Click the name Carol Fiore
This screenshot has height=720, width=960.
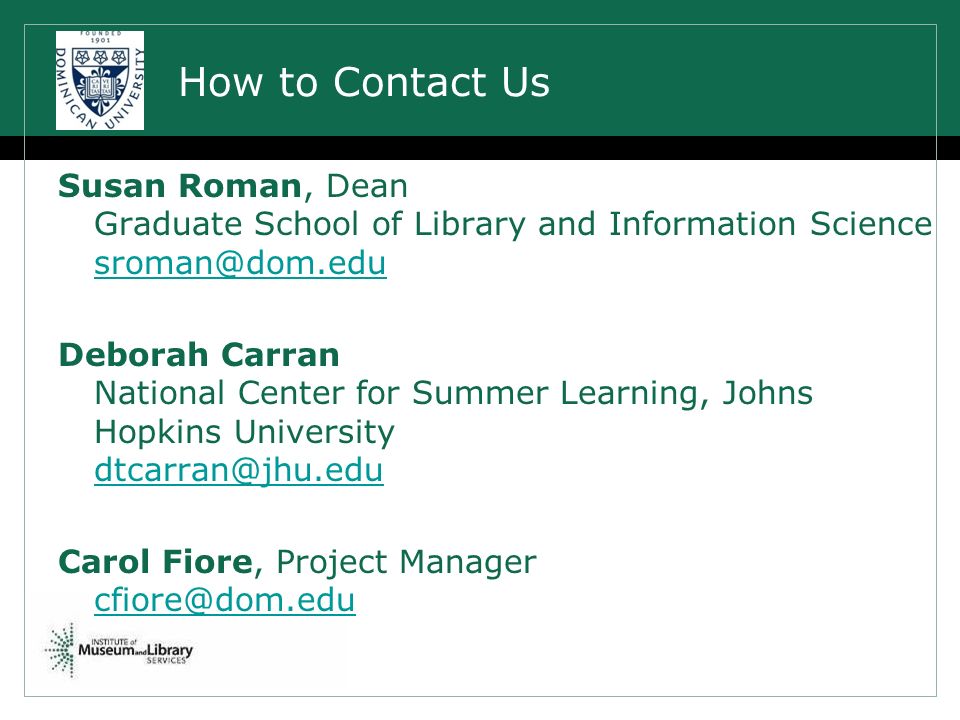156,561
